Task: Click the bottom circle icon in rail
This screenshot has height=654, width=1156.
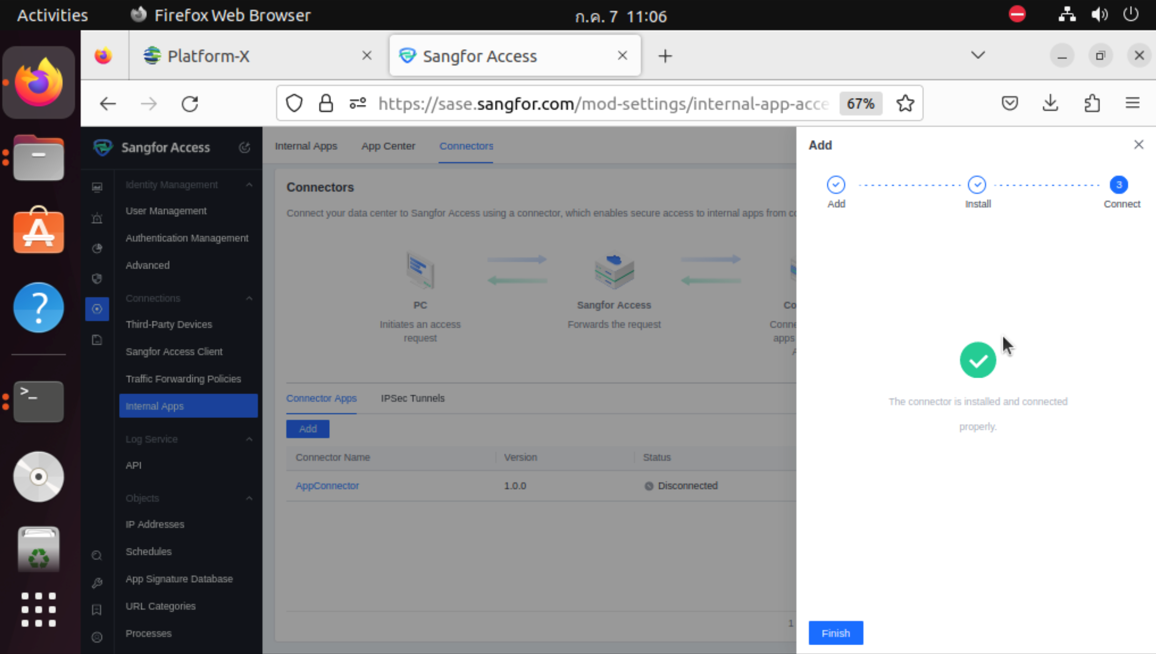Action: pyautogui.click(x=97, y=637)
